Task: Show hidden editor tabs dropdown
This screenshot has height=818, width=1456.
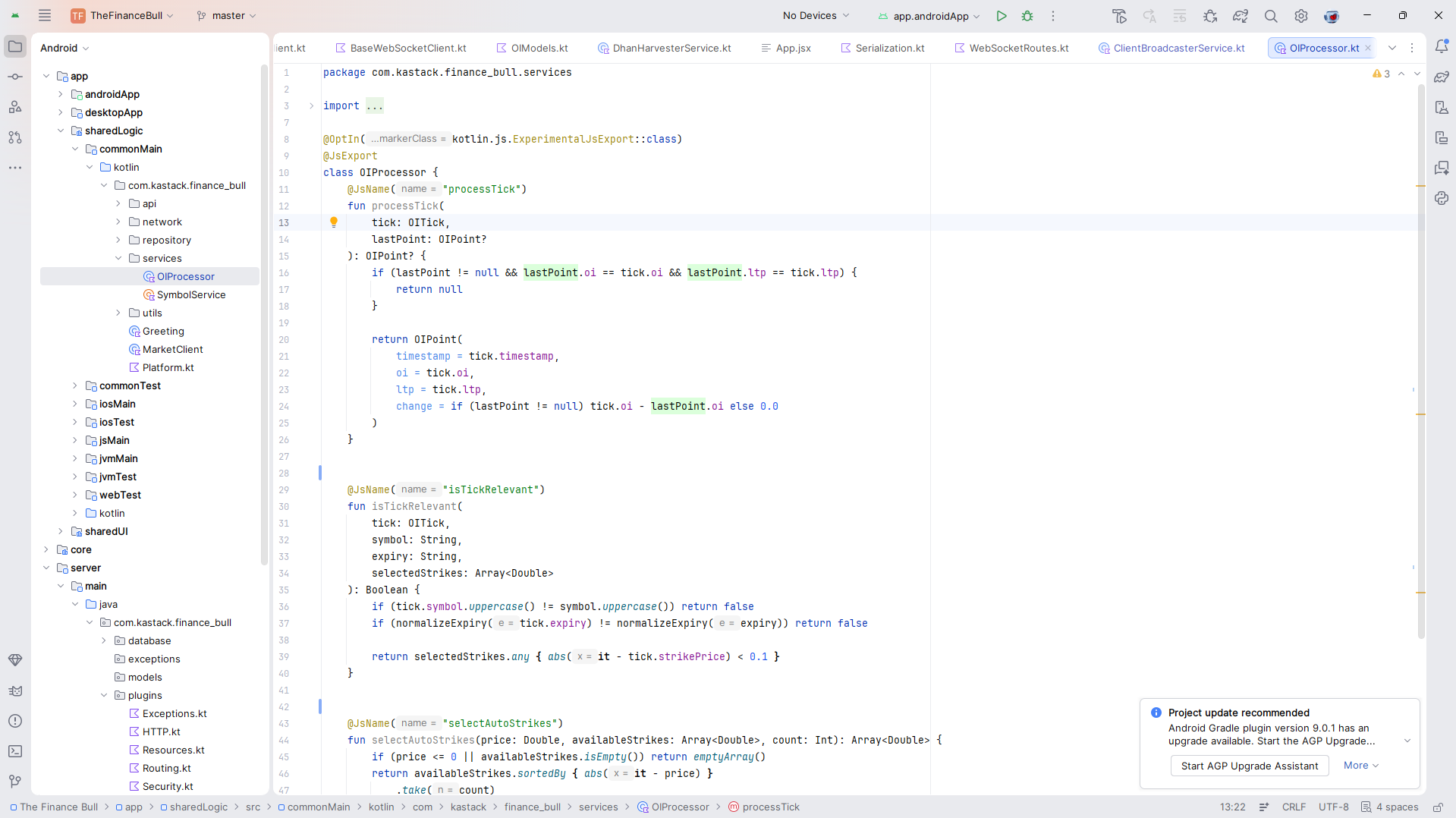Action: pos(1392,48)
